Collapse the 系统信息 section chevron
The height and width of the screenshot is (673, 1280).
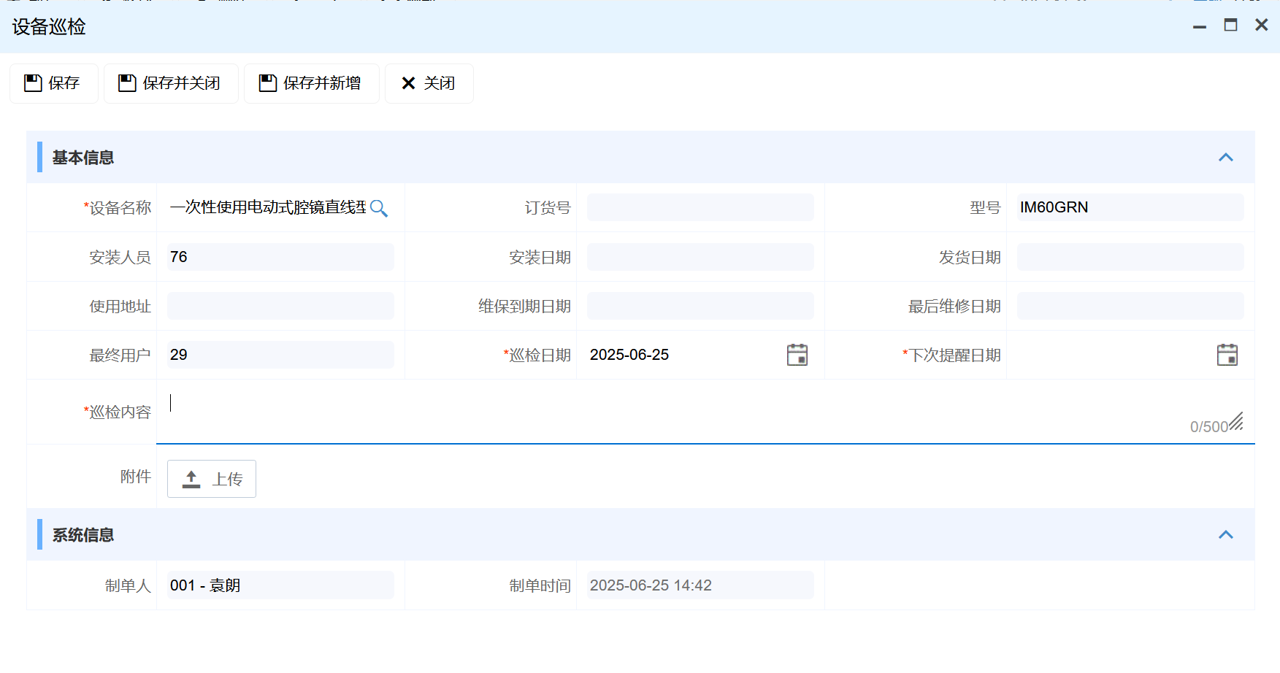click(1226, 535)
